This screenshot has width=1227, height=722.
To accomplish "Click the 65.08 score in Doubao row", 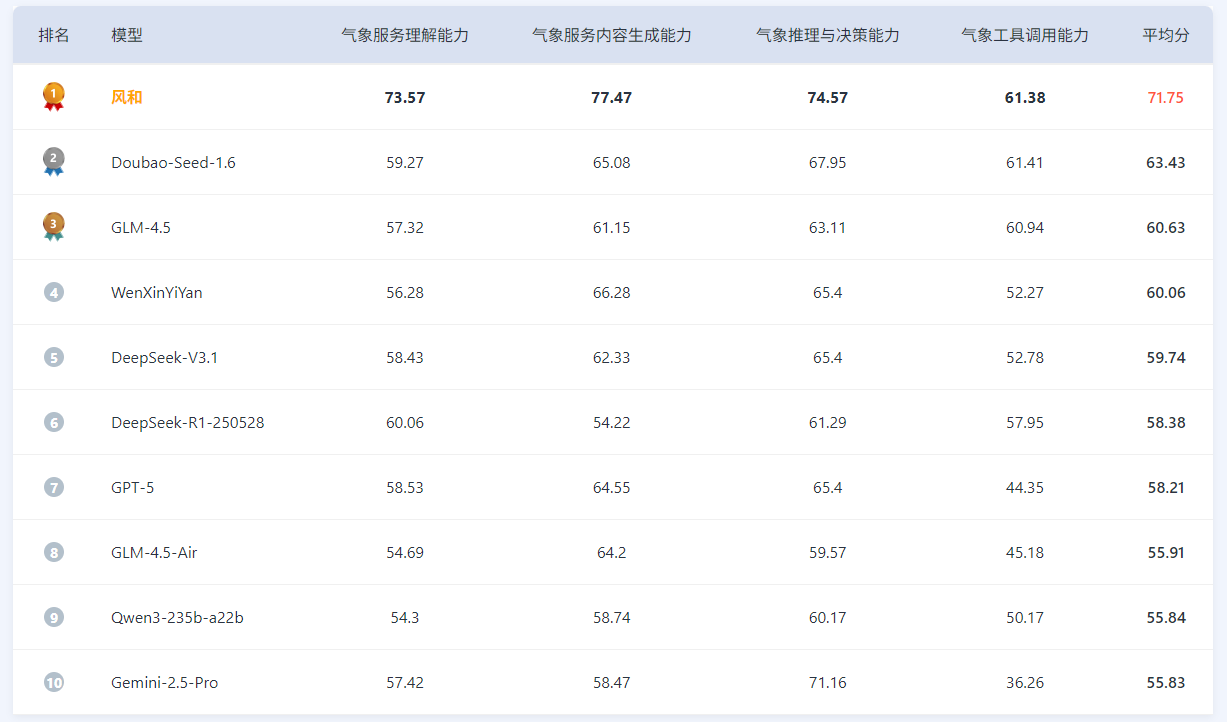I will coord(612,162).
